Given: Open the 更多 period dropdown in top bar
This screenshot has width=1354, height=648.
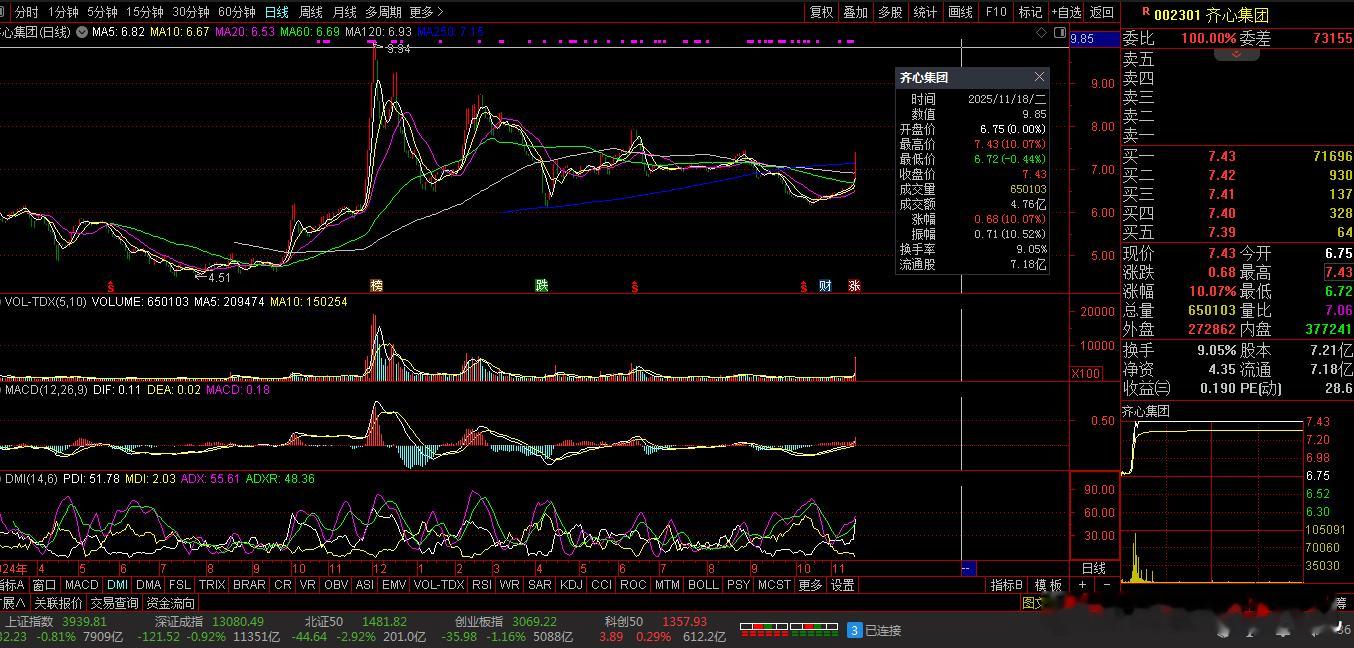Looking at the screenshot, I should coord(426,12).
